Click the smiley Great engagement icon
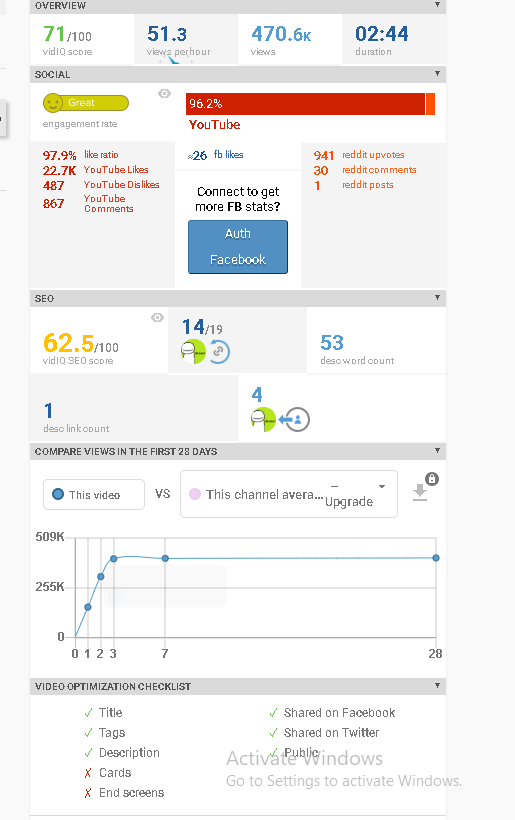 pyautogui.click(x=53, y=103)
